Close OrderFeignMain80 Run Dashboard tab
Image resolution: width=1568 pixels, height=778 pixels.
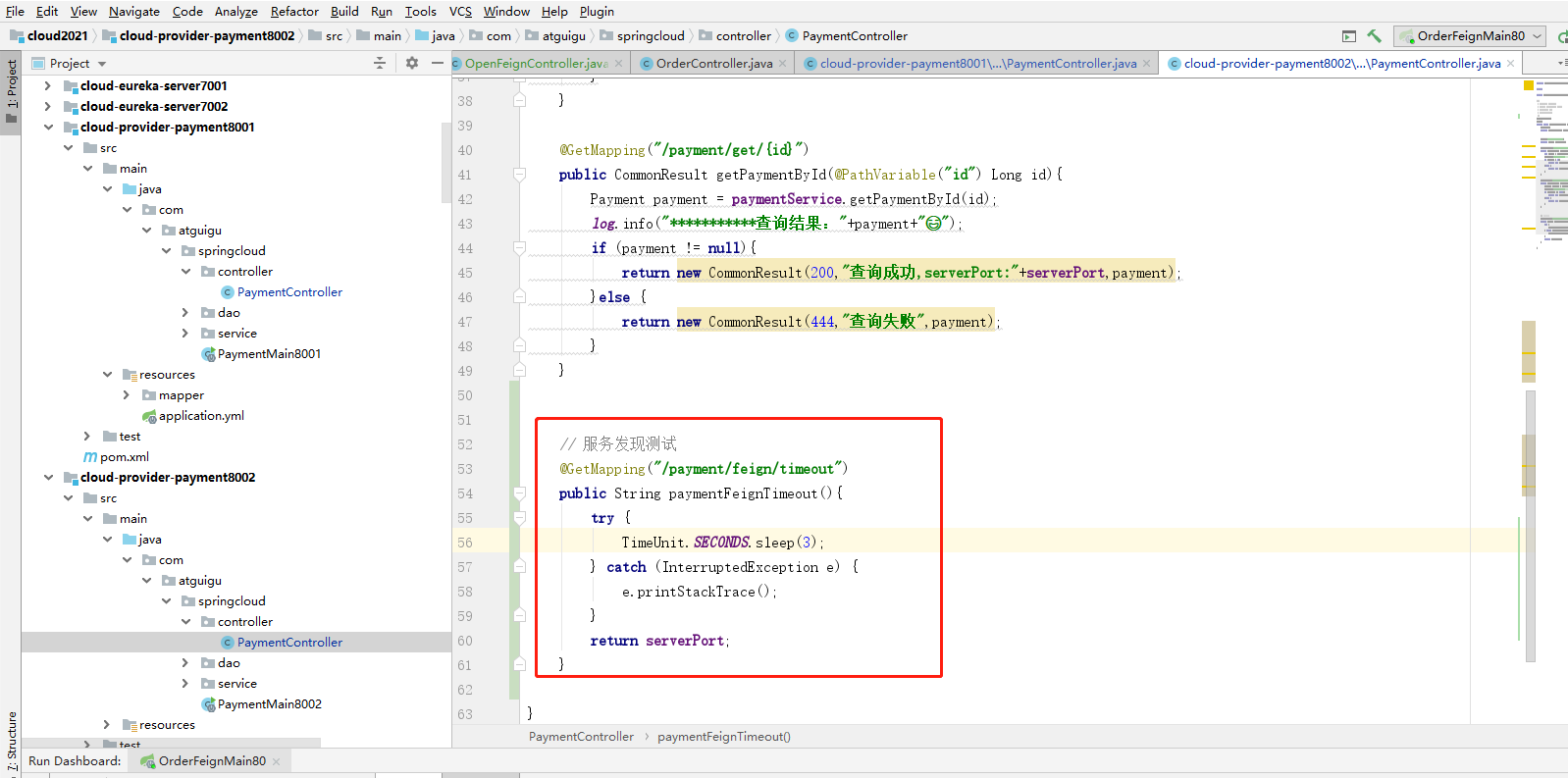click(x=277, y=761)
